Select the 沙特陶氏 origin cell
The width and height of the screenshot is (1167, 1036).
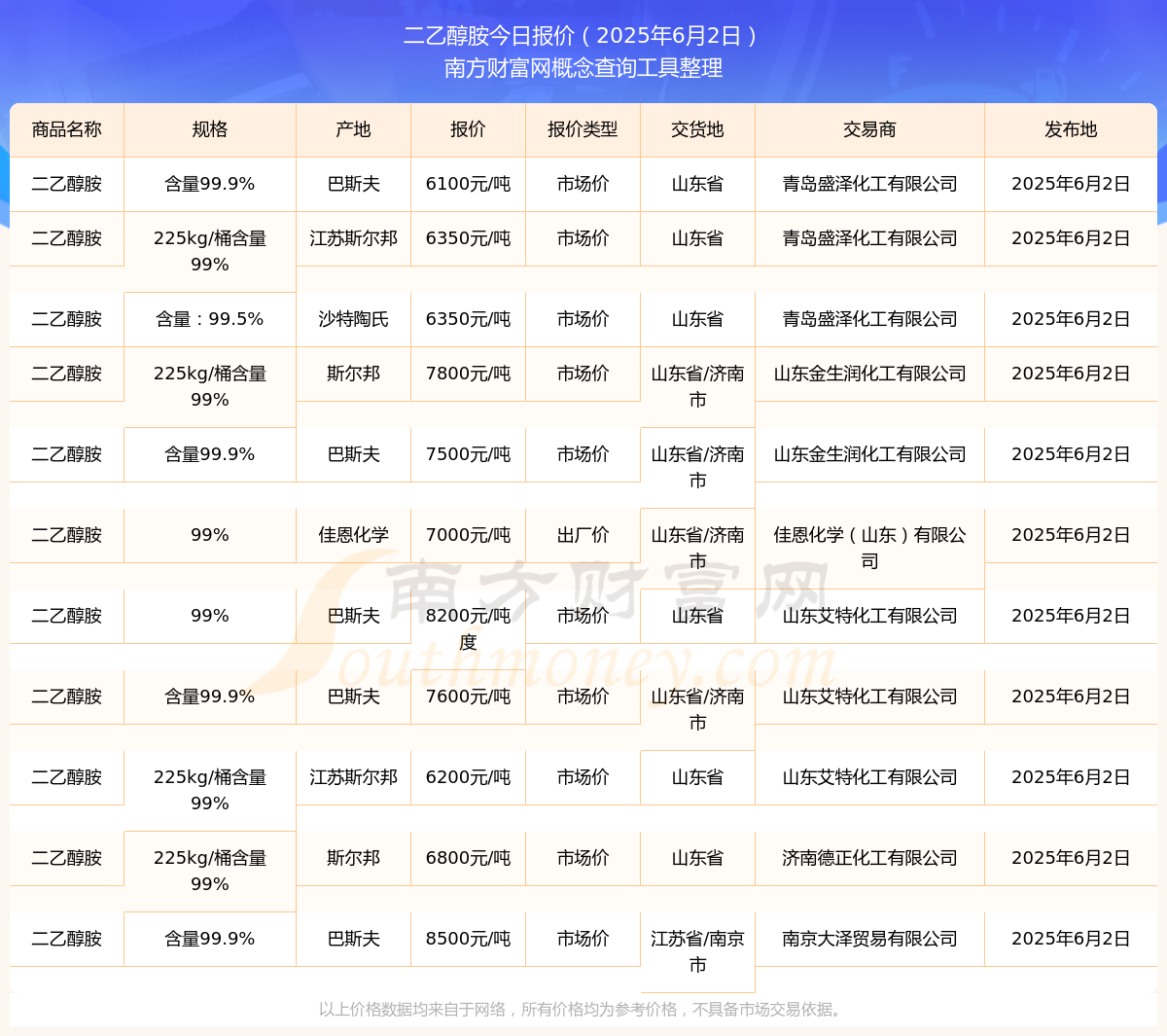tap(354, 319)
